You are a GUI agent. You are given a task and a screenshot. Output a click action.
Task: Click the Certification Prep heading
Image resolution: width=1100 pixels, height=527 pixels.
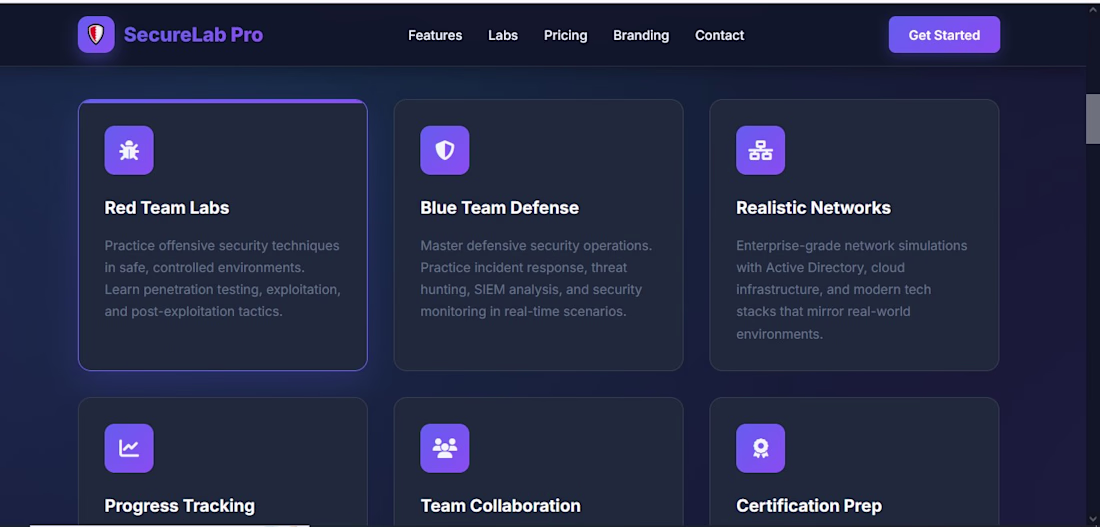(809, 506)
